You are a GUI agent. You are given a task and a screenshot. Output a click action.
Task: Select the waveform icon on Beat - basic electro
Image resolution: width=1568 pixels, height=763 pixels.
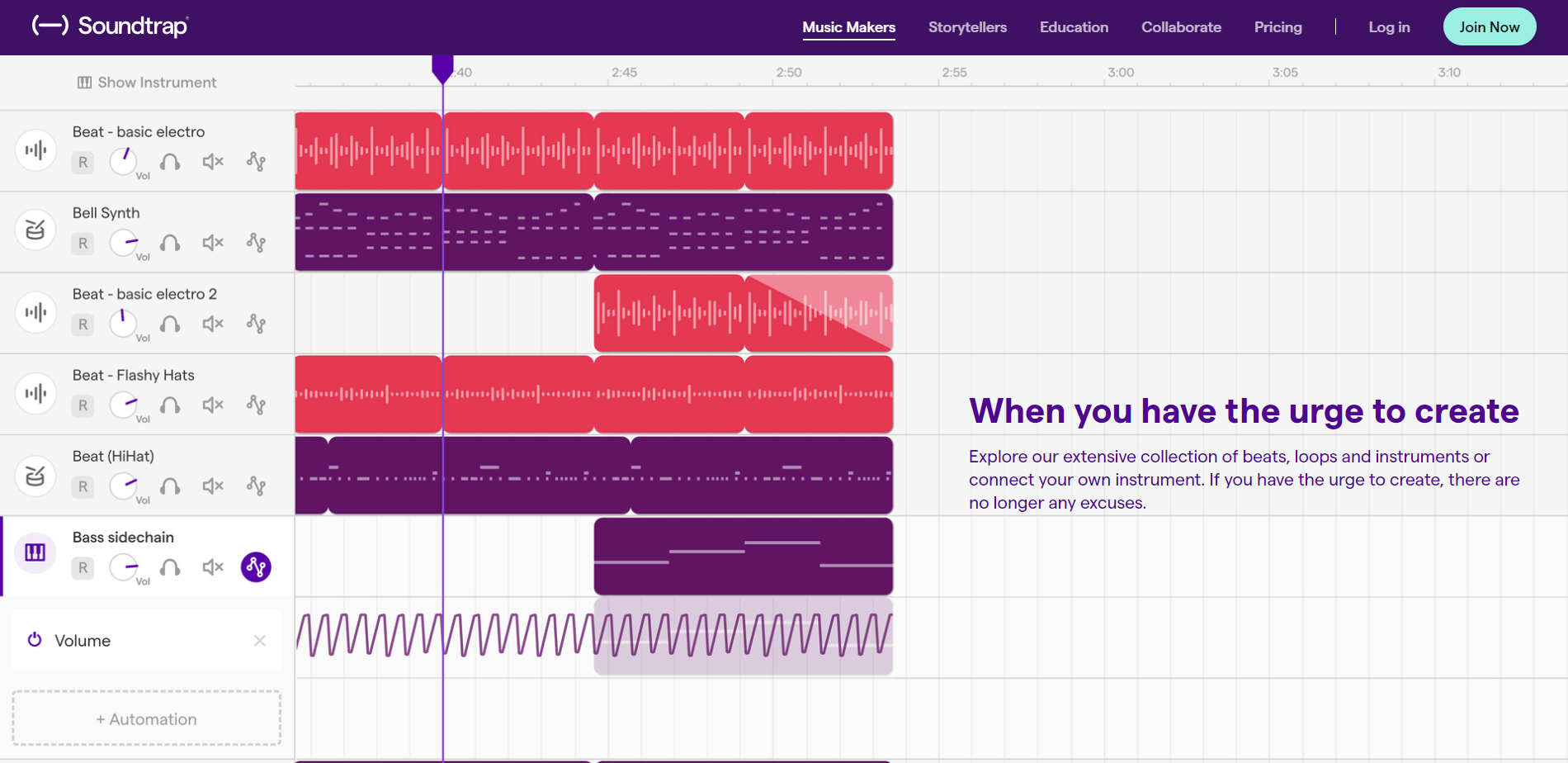(35, 150)
